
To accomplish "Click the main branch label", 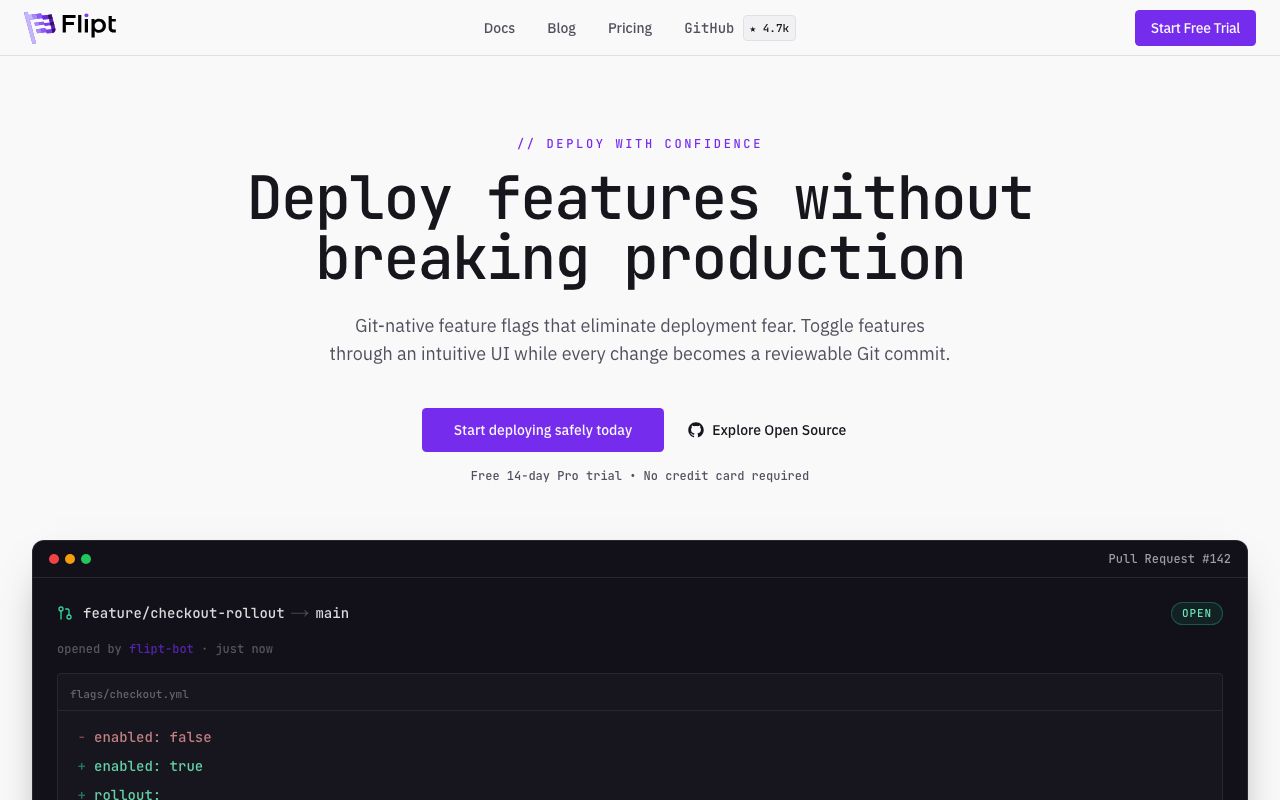I will (x=332, y=613).
